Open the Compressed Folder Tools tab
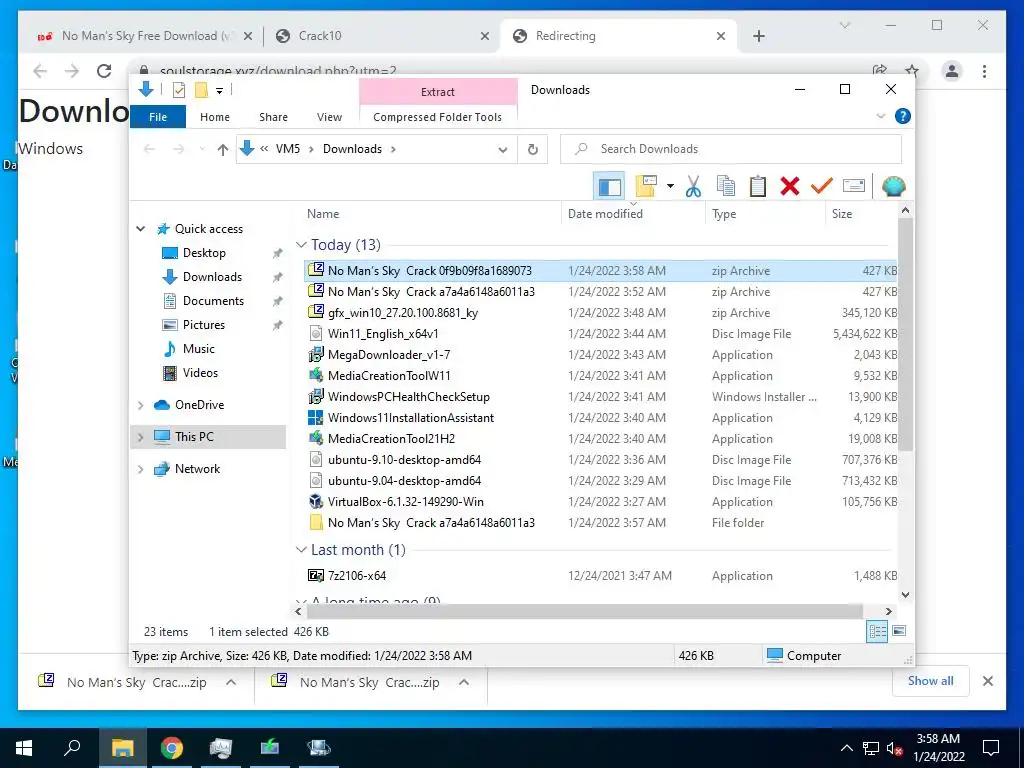Viewport: 1024px width, 768px height. [x=438, y=117]
